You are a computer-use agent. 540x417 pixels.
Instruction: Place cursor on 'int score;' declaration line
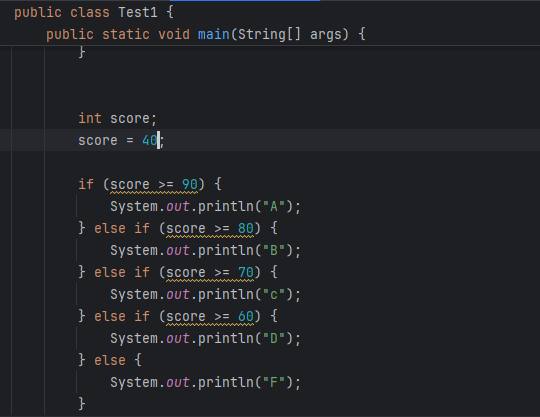(117, 118)
